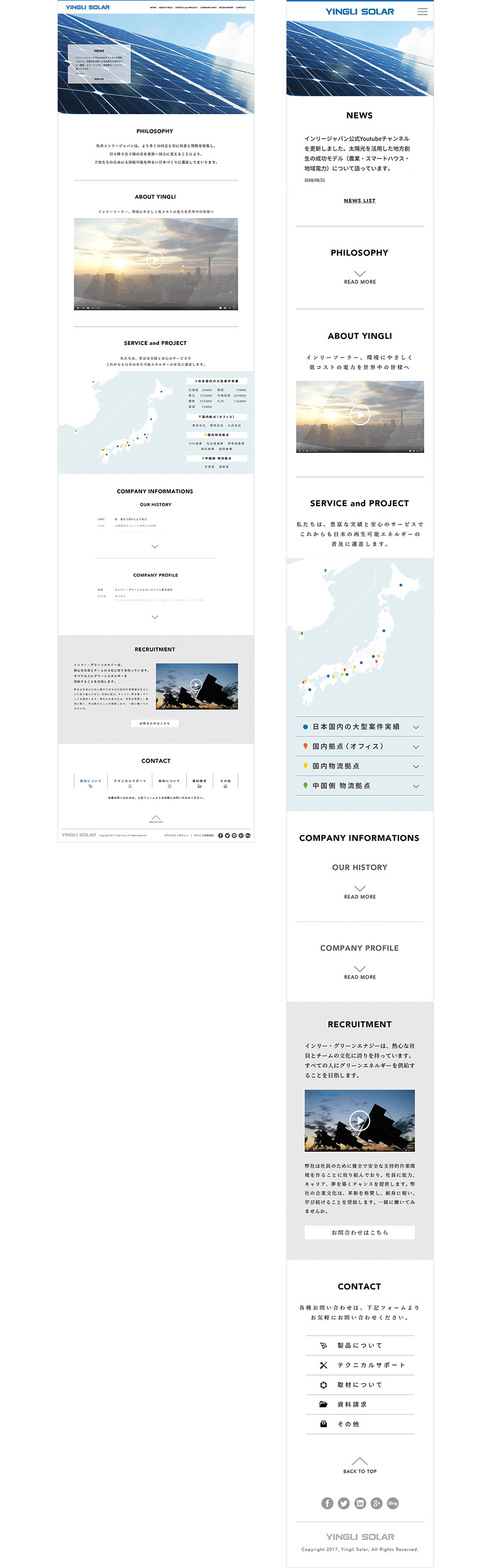Click the Facebook icon in mobile footer

pos(327,1503)
